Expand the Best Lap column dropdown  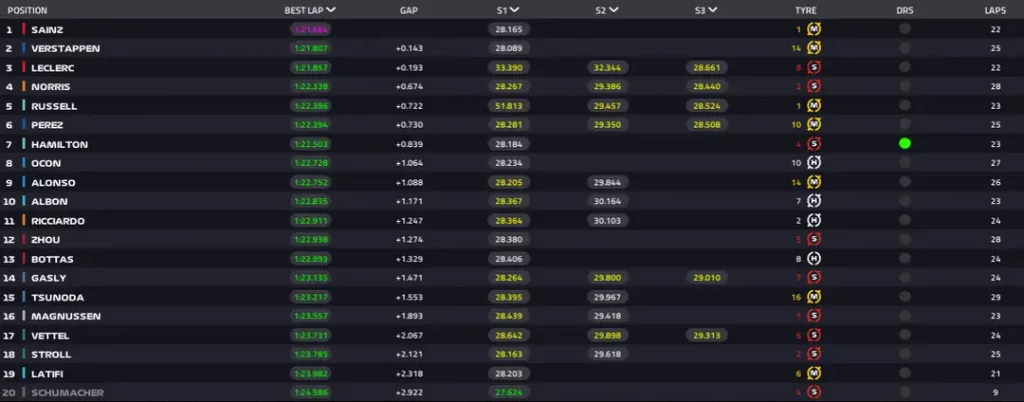tap(330, 10)
